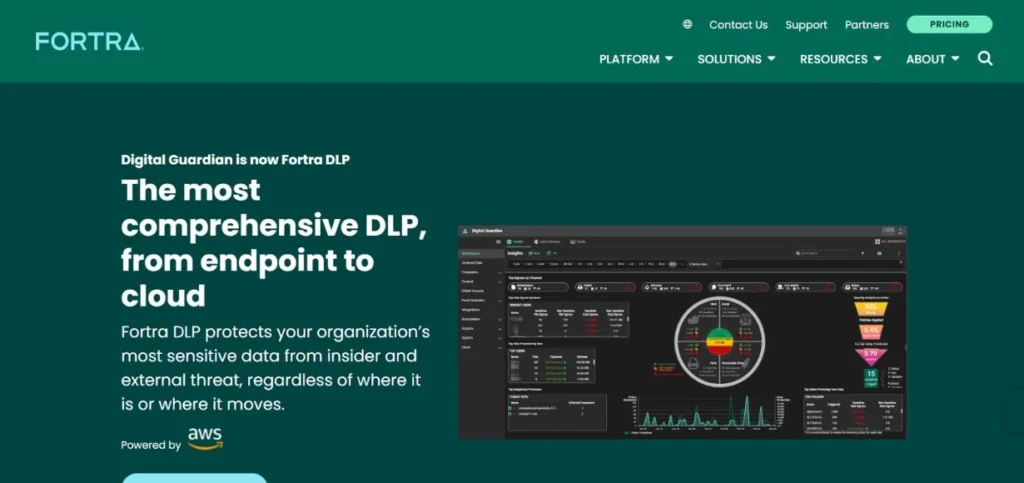Open the search magnifier icon
Viewport: 1024px width, 483px height.
985,59
